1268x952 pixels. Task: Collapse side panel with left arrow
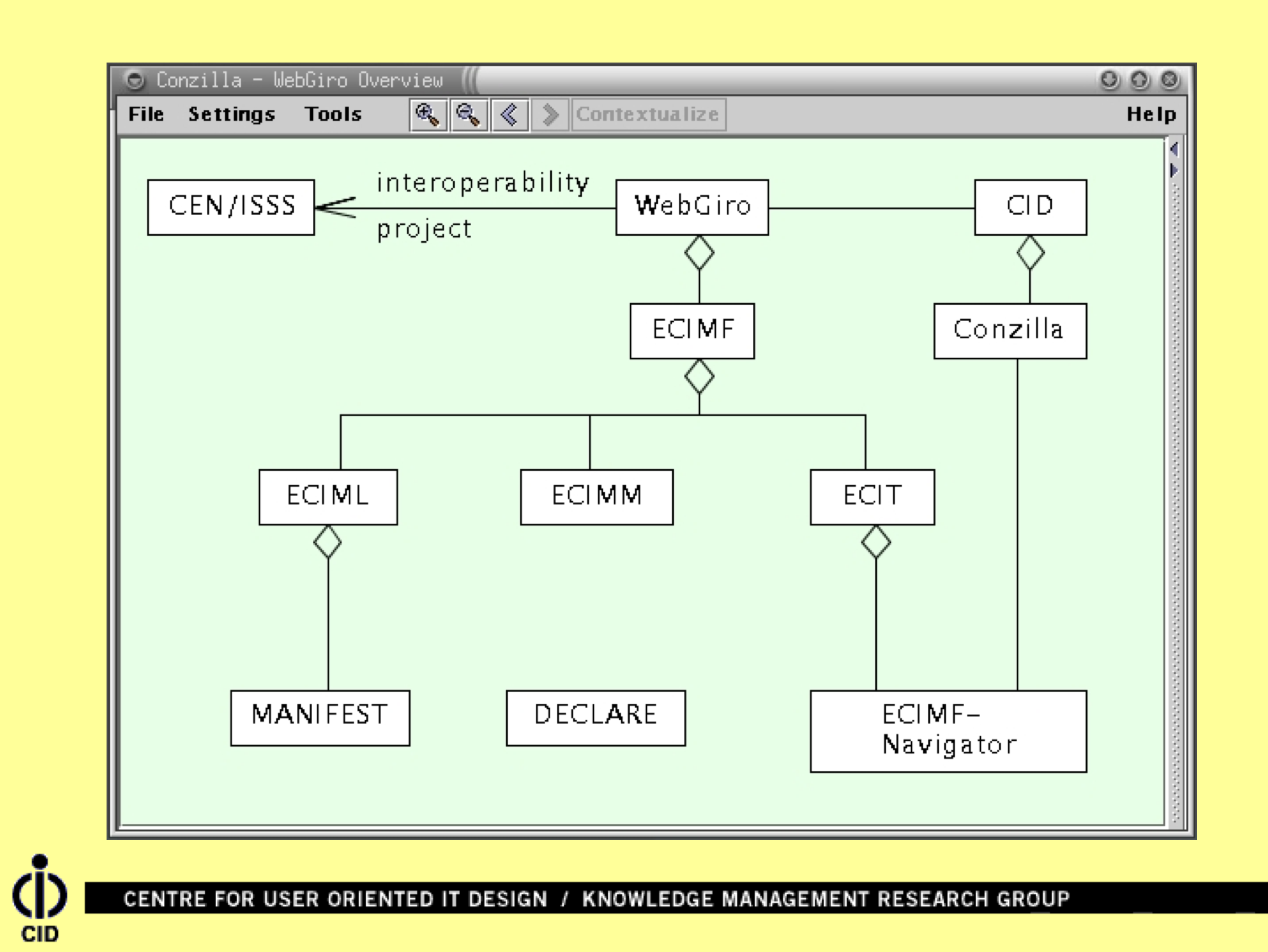point(1174,149)
